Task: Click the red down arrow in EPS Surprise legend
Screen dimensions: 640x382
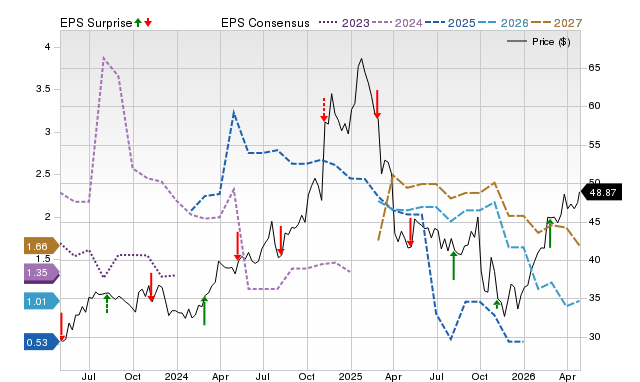Action: point(148,23)
